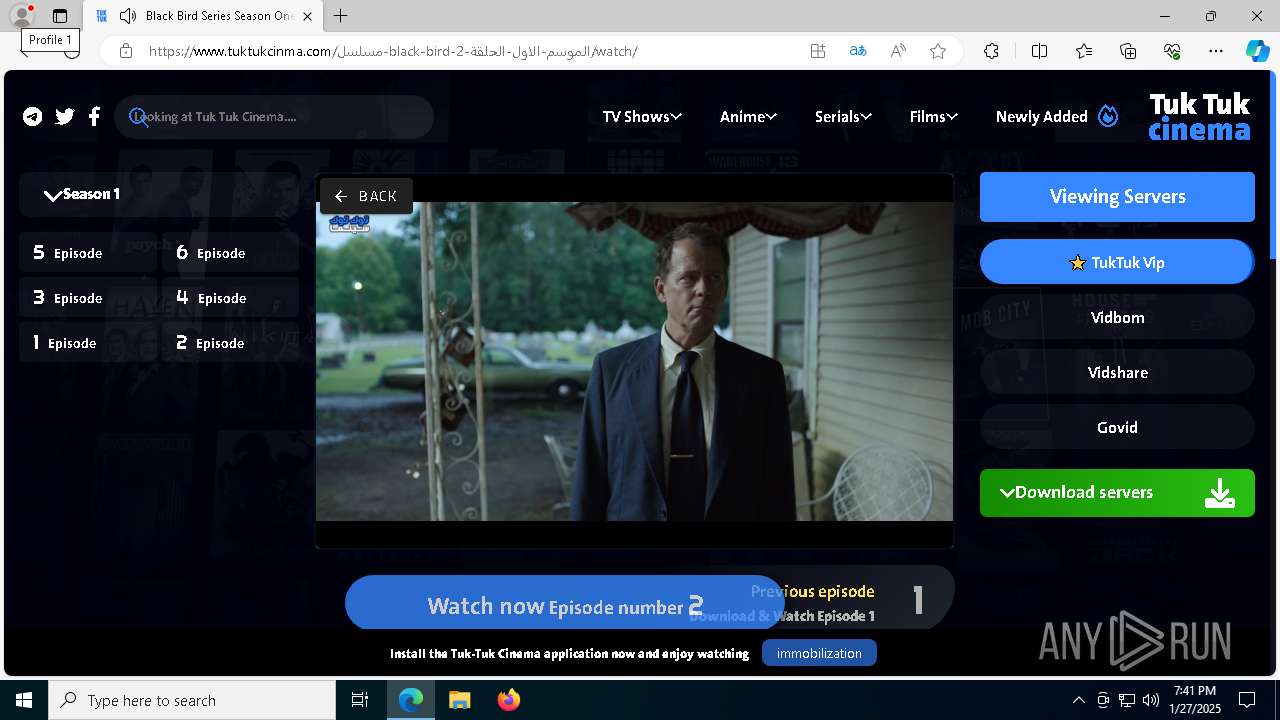This screenshot has width=1280, height=720.
Task: Open Episode 6
Action: (230, 253)
